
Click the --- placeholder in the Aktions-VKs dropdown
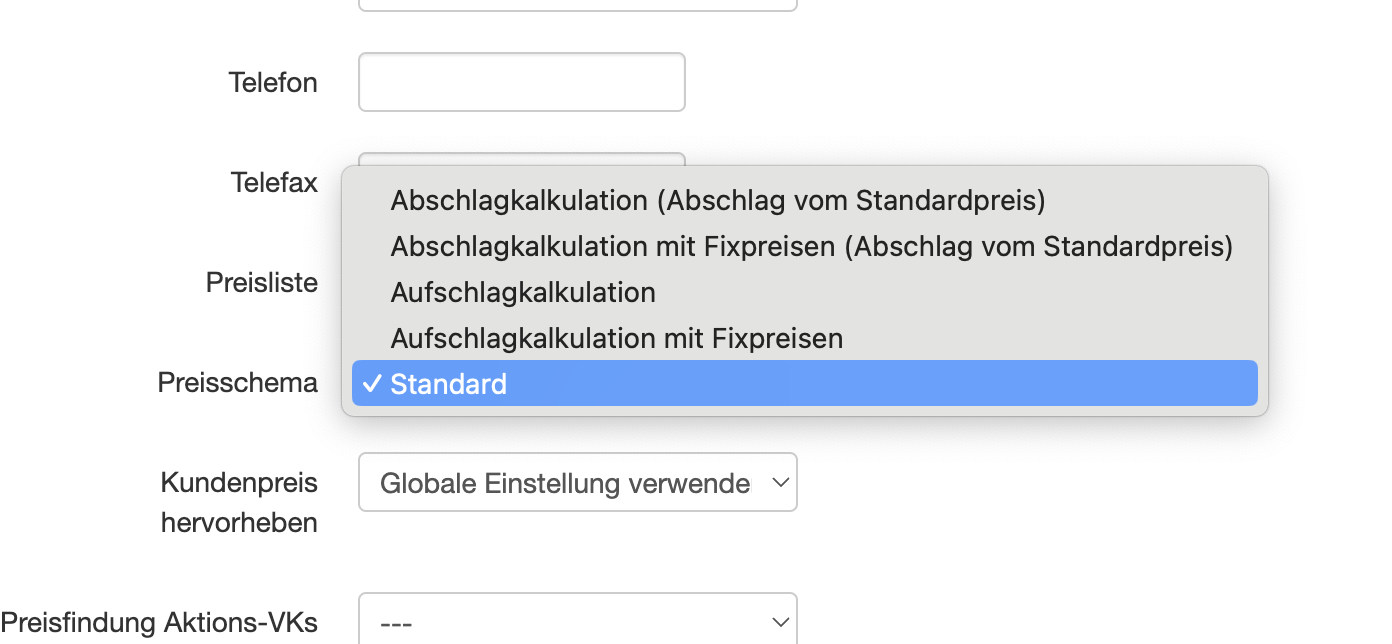396,621
